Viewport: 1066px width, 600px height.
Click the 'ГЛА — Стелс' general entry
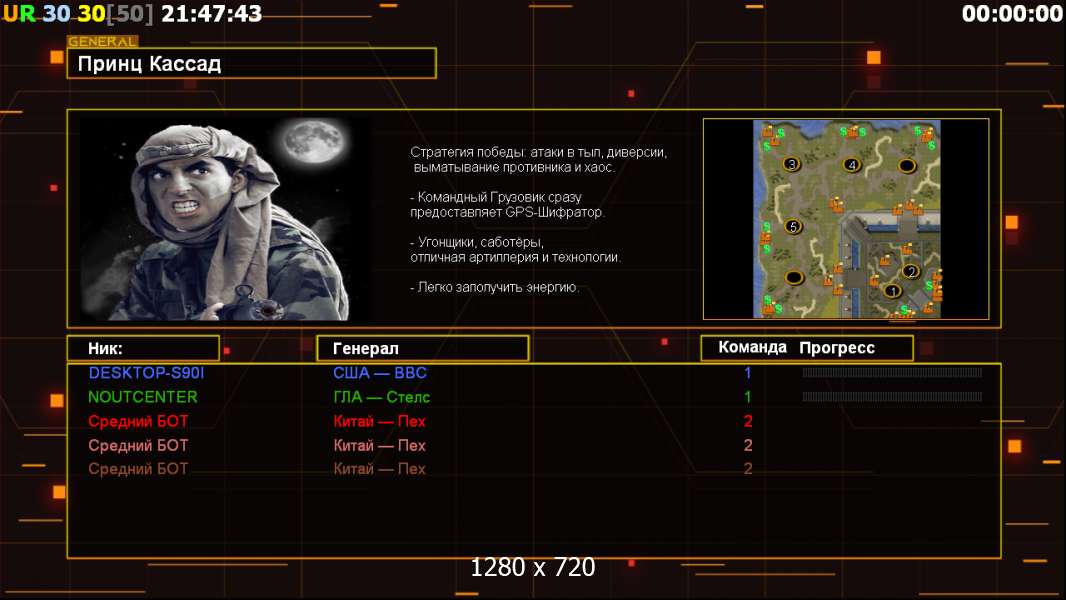coord(381,397)
